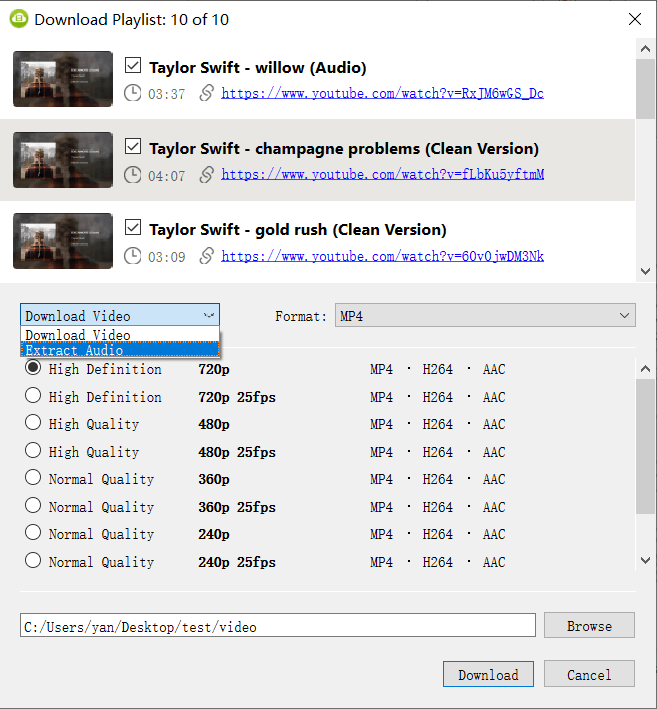This screenshot has height=709, width=657.
Task: Click the Browse button
Action: coord(589,626)
